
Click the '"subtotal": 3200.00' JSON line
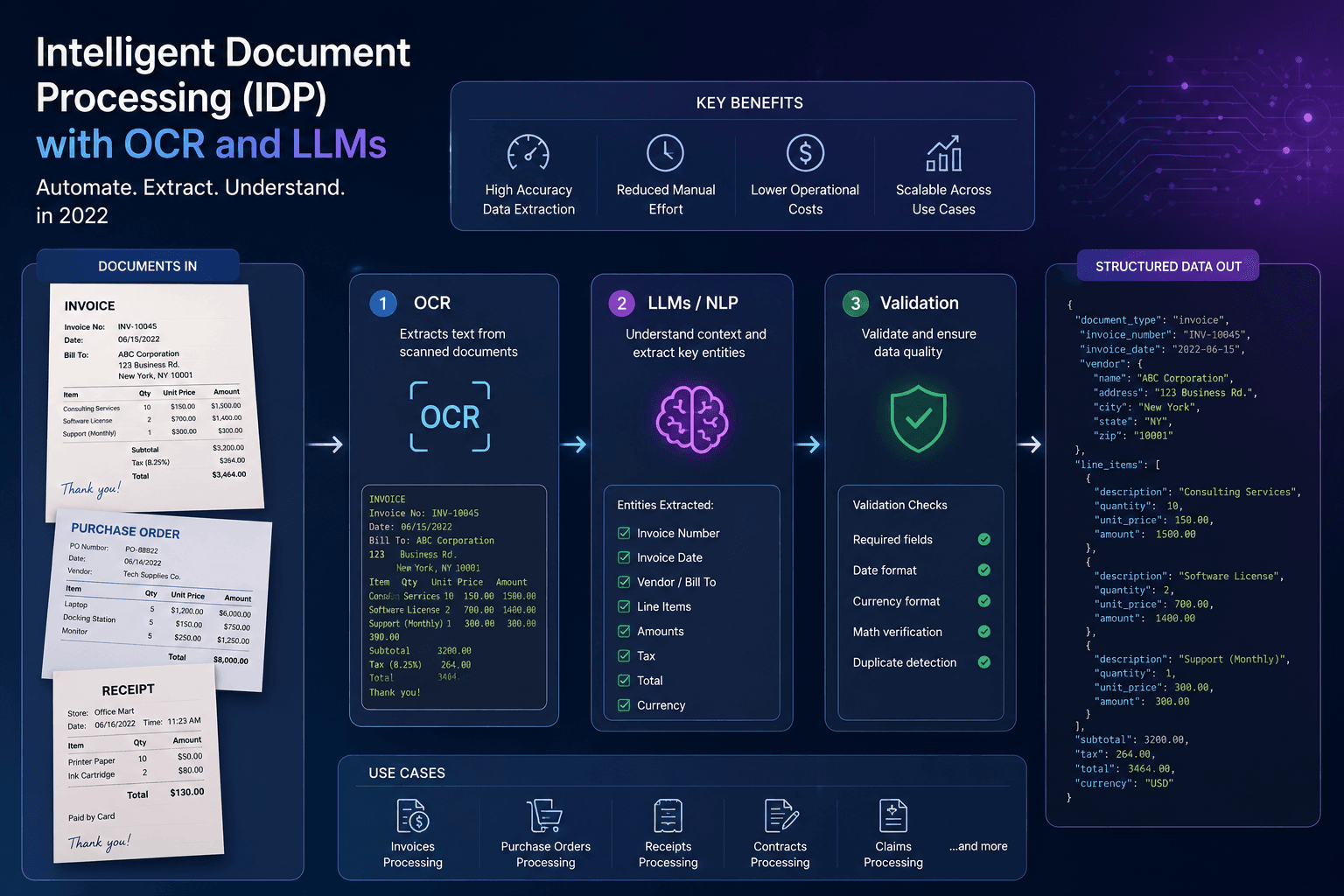pyautogui.click(x=1131, y=739)
